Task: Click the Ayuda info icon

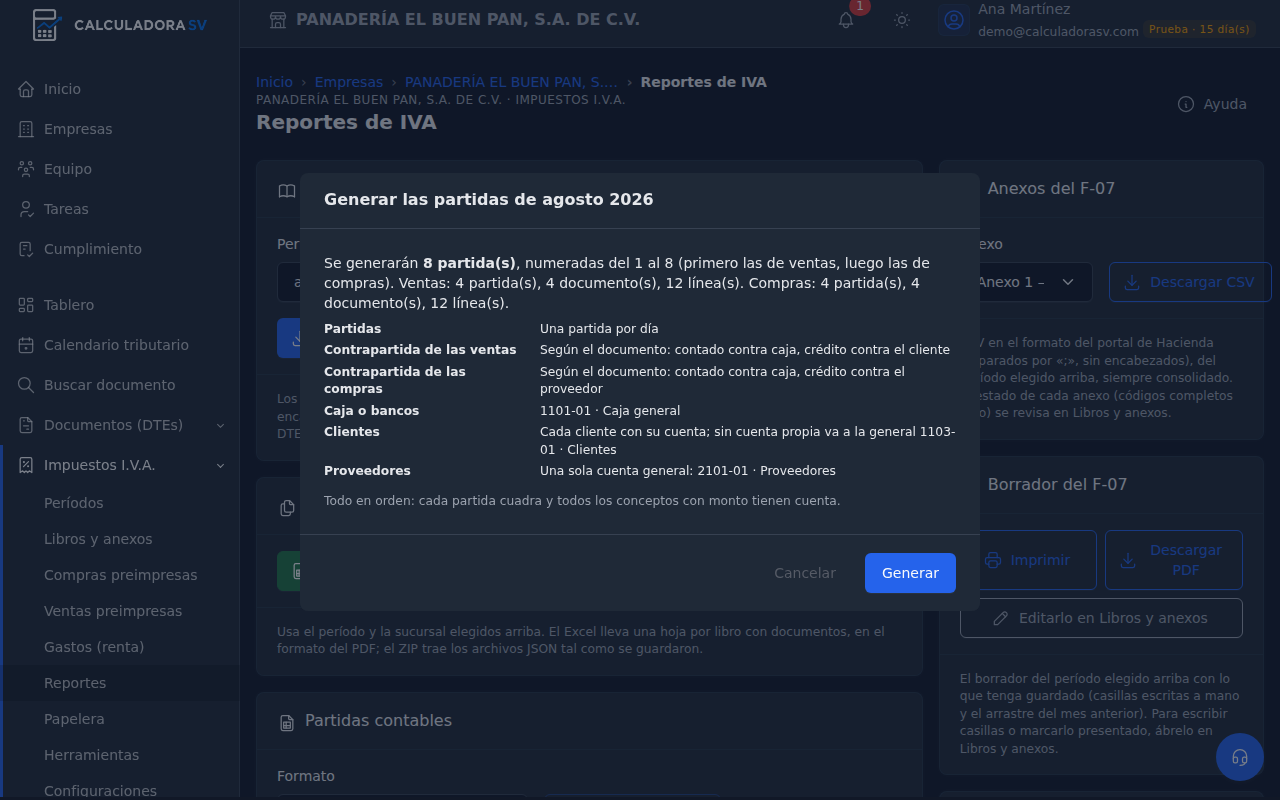Action: pos(1186,104)
